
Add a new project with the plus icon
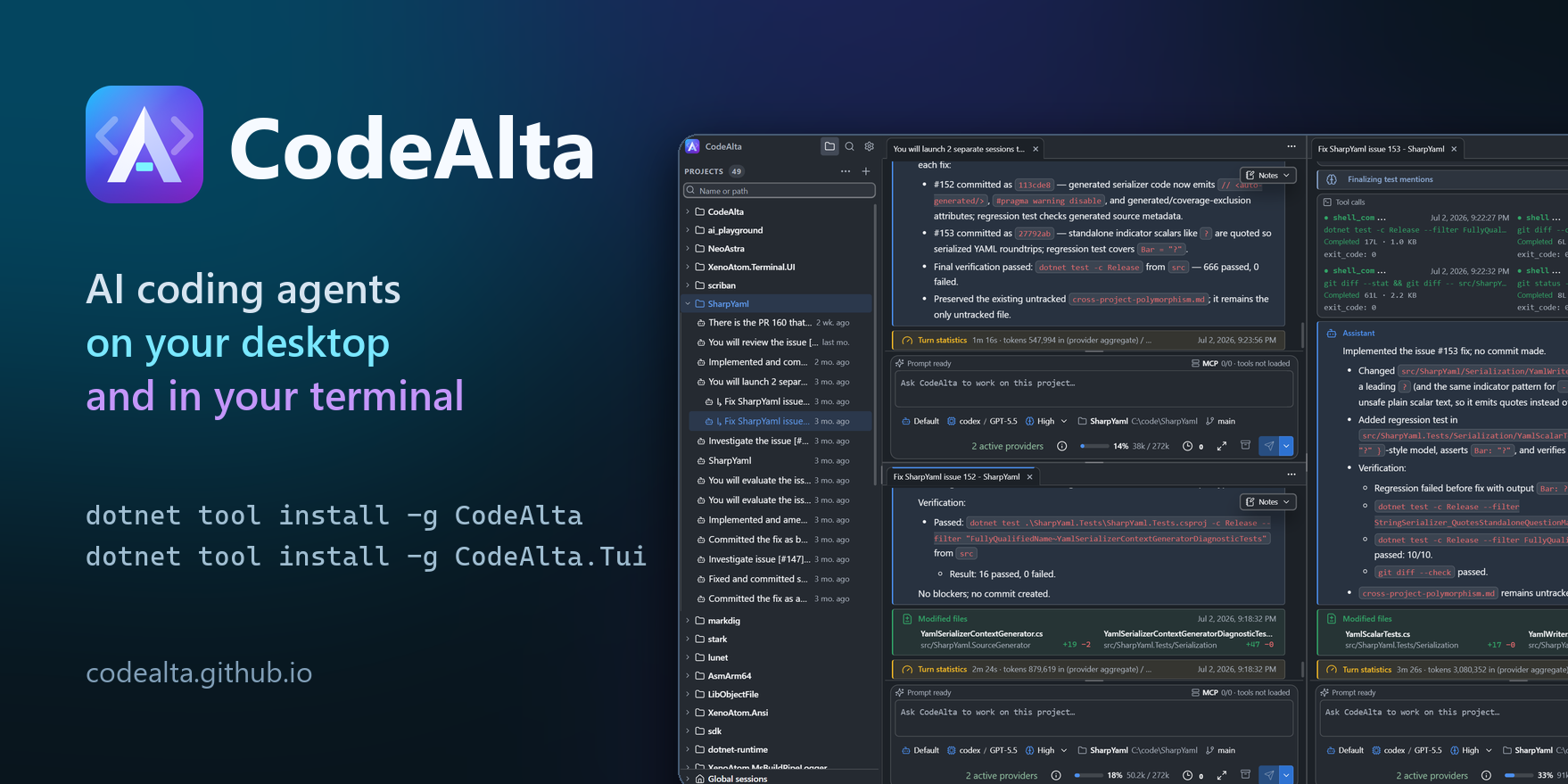pyautogui.click(x=865, y=171)
